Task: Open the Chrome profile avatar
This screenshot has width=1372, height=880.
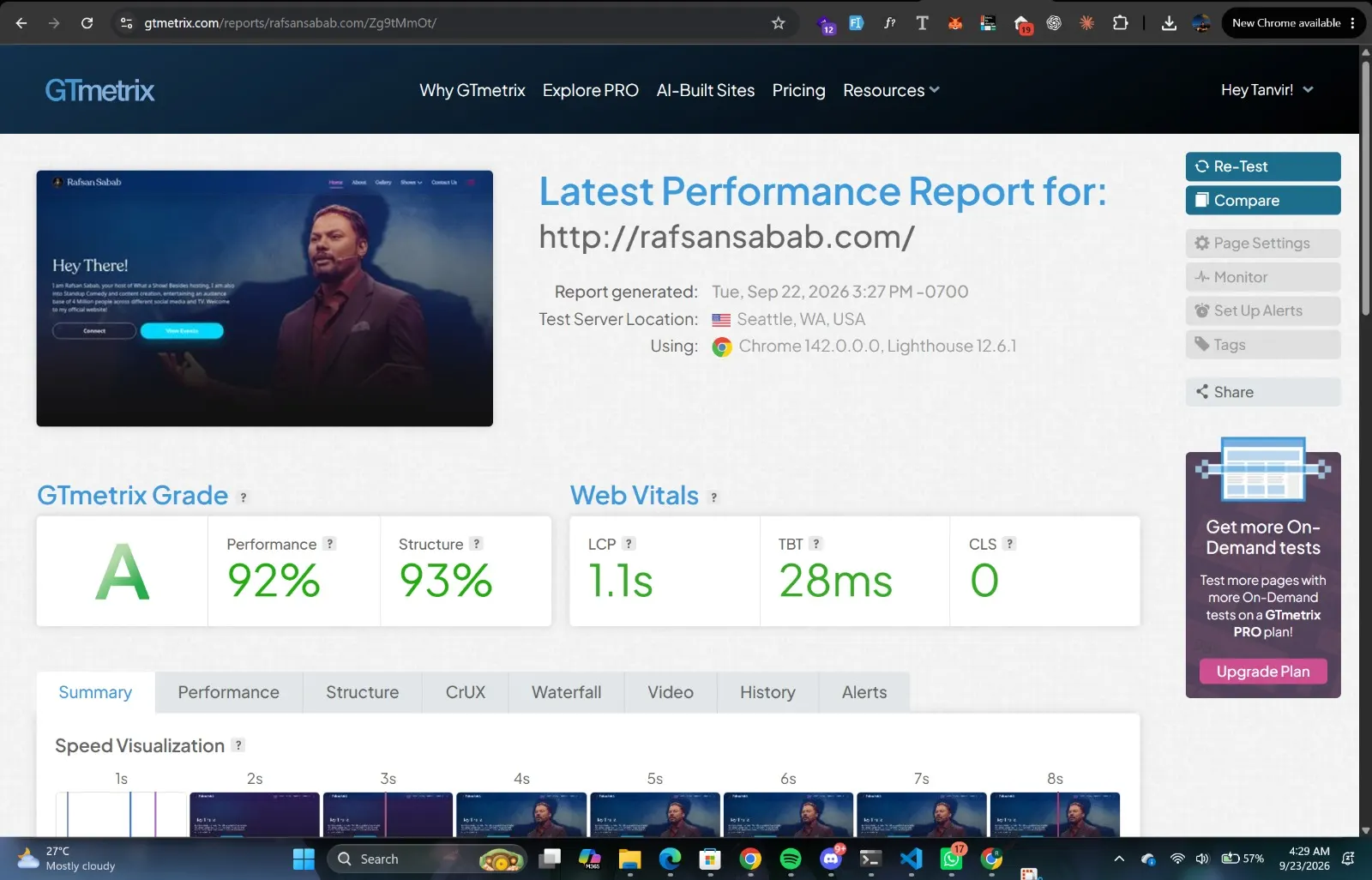Action: [1201, 23]
